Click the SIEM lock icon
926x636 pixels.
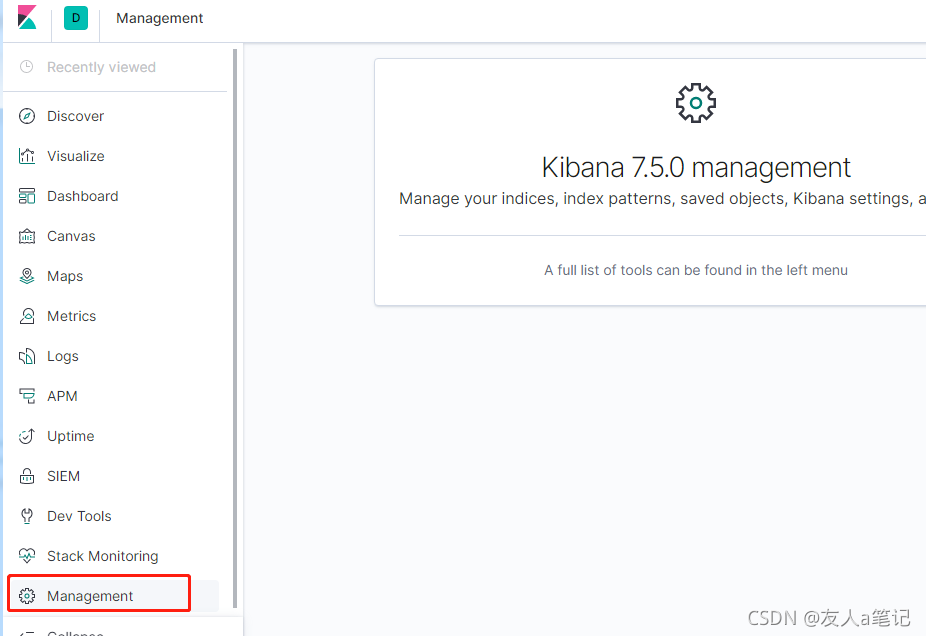[27, 476]
